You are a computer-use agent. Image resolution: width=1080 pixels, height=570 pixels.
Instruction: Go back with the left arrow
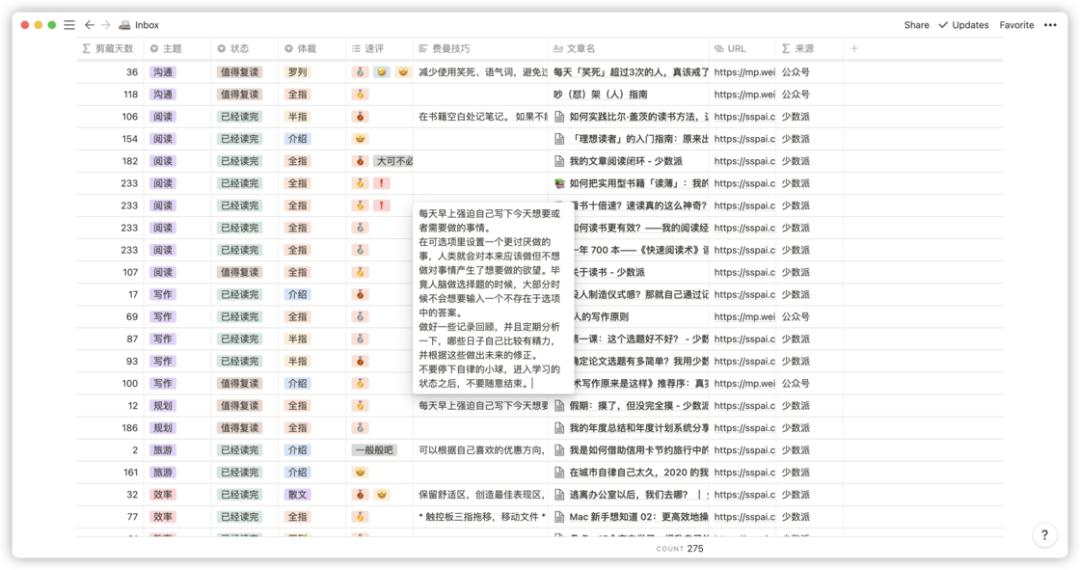(89, 25)
